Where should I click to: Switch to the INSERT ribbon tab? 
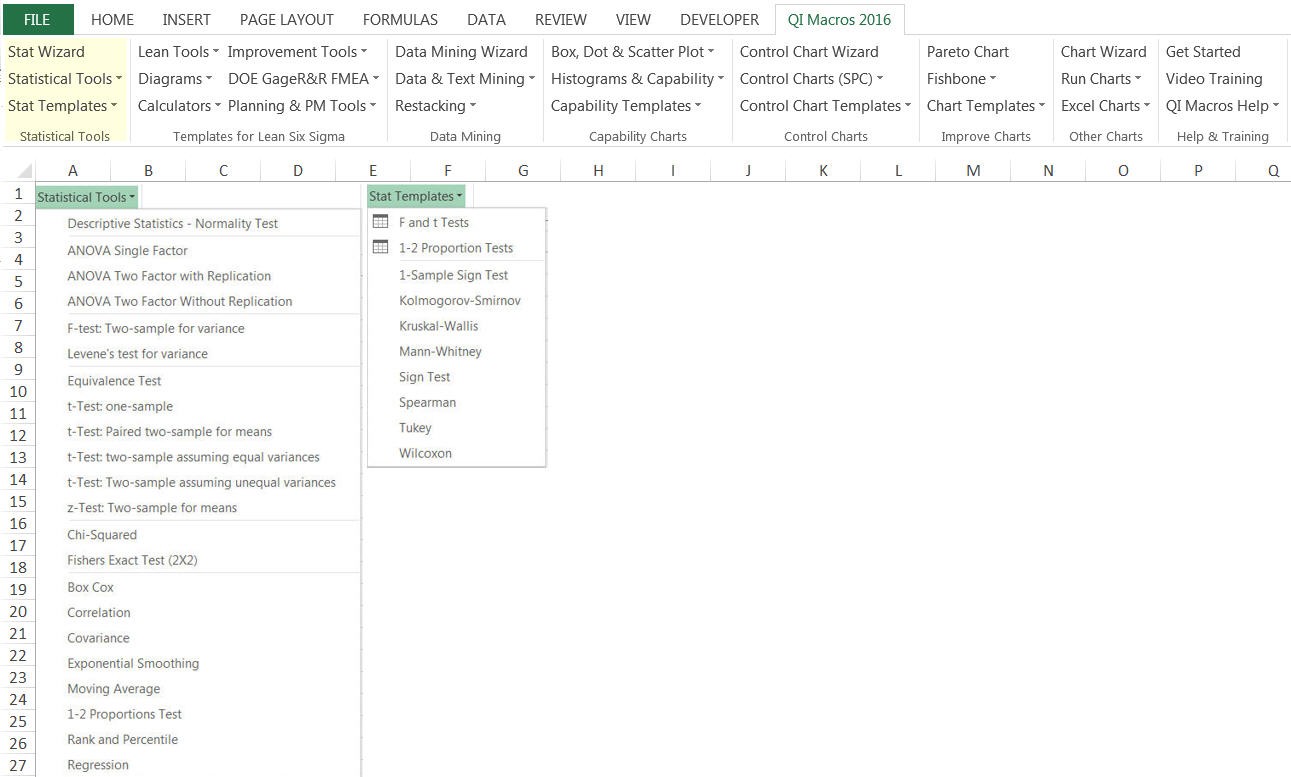tap(187, 19)
